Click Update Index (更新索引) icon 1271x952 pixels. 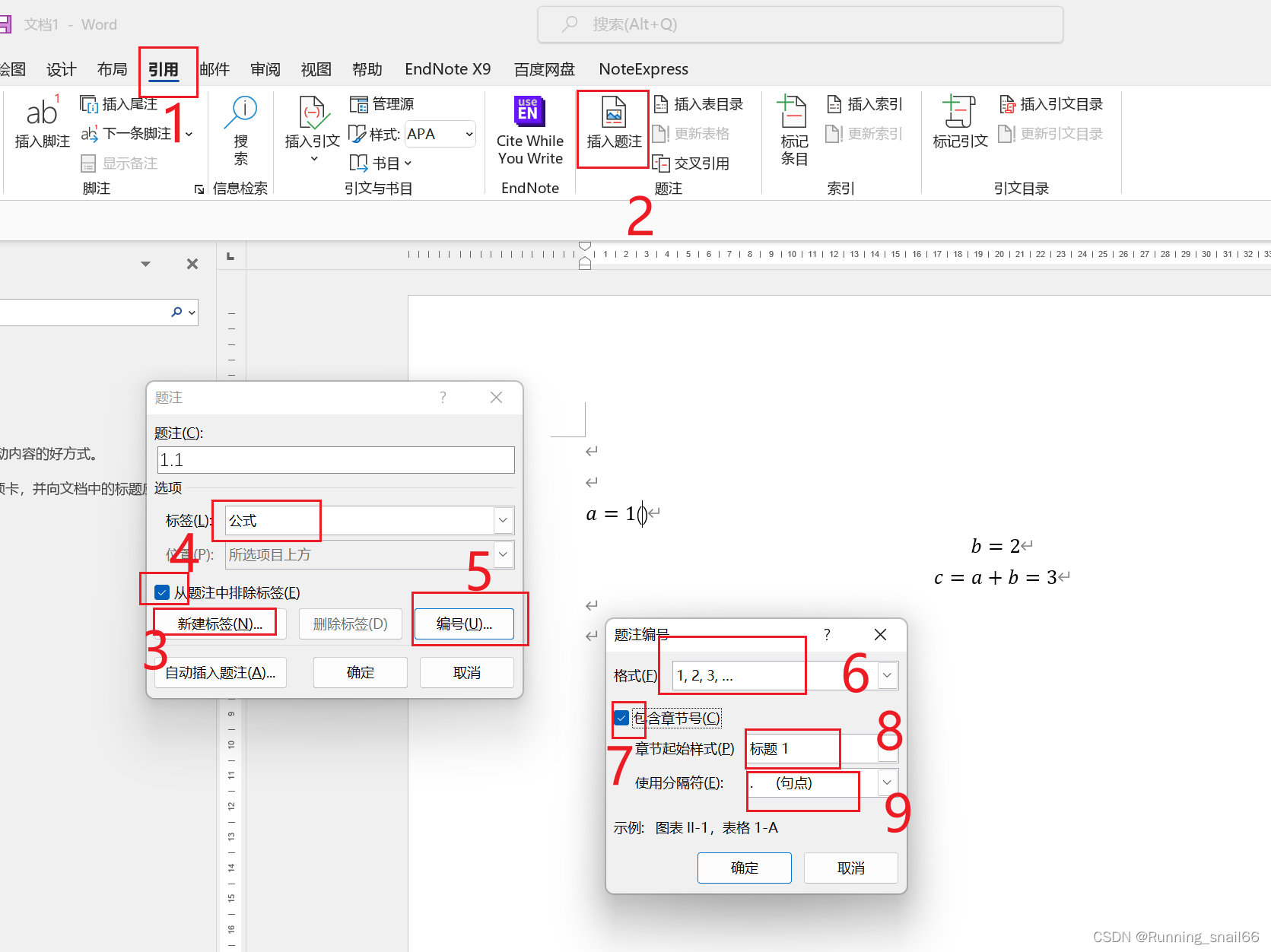(x=834, y=134)
